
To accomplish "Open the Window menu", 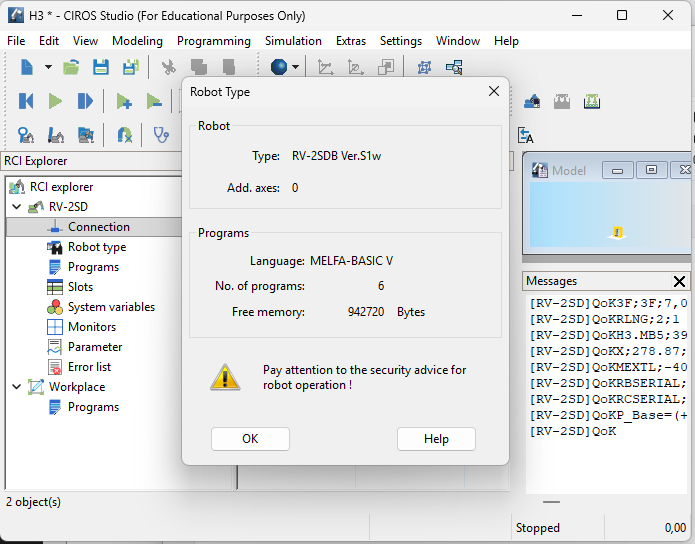I will click(x=458, y=41).
